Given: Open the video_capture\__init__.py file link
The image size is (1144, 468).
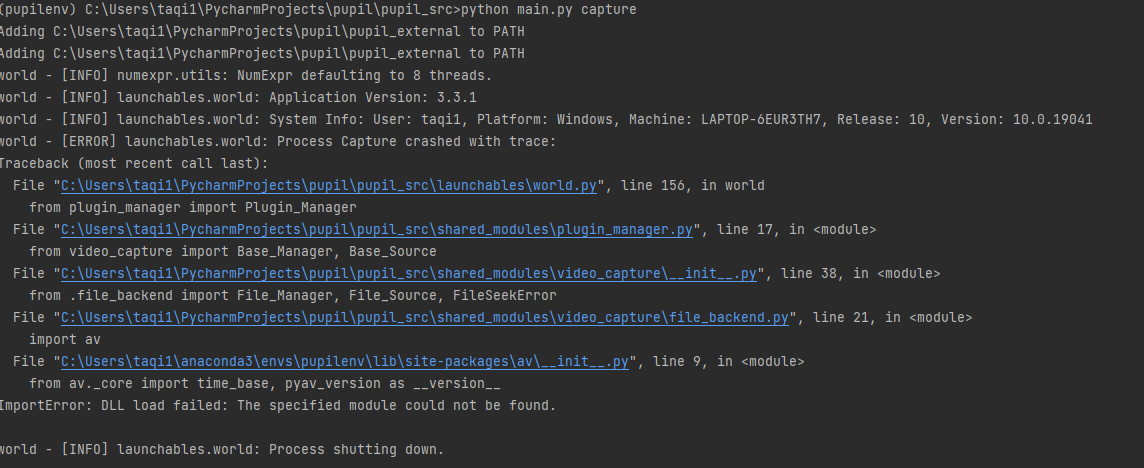Looking at the screenshot, I should [409, 273].
